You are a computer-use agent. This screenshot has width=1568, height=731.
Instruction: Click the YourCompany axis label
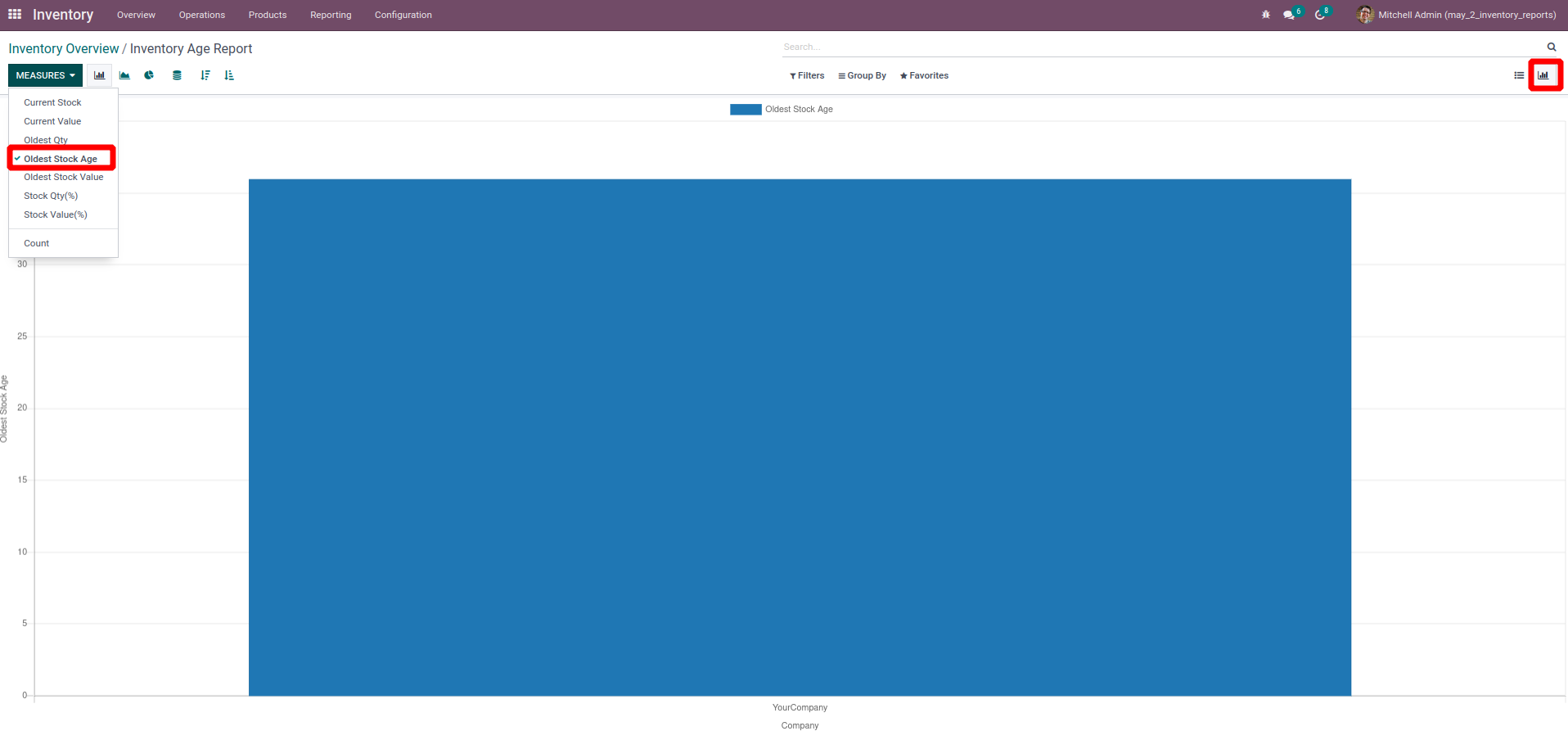[800, 707]
